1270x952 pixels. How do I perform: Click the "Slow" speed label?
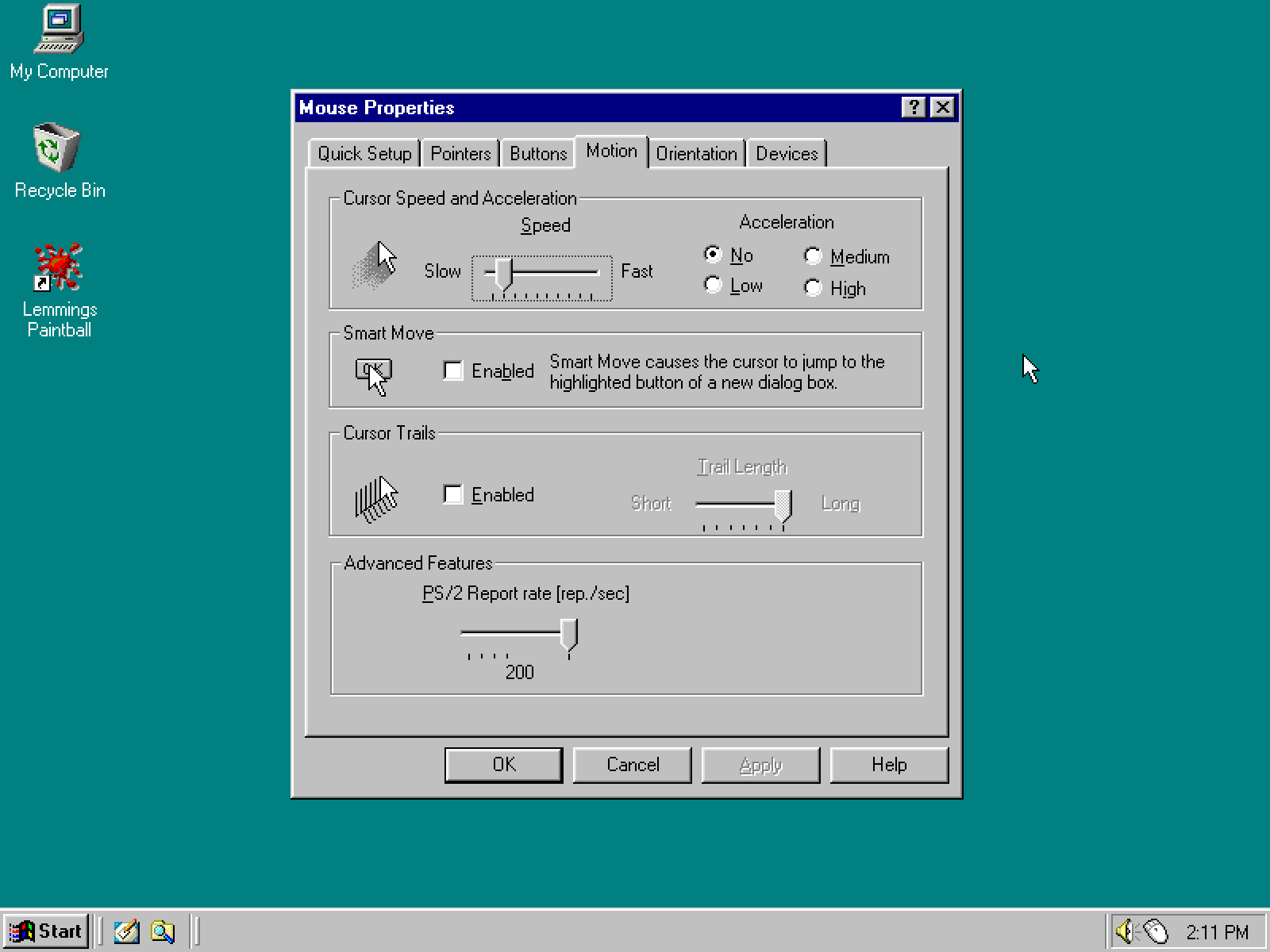(x=442, y=271)
